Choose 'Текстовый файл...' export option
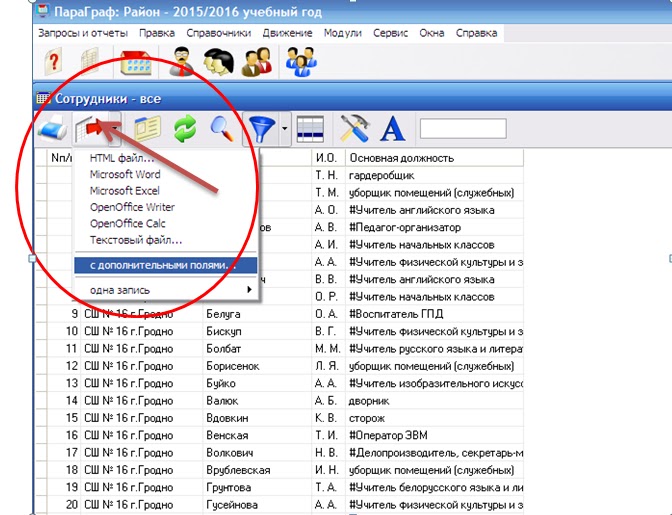672x515 pixels. click(x=166, y=240)
